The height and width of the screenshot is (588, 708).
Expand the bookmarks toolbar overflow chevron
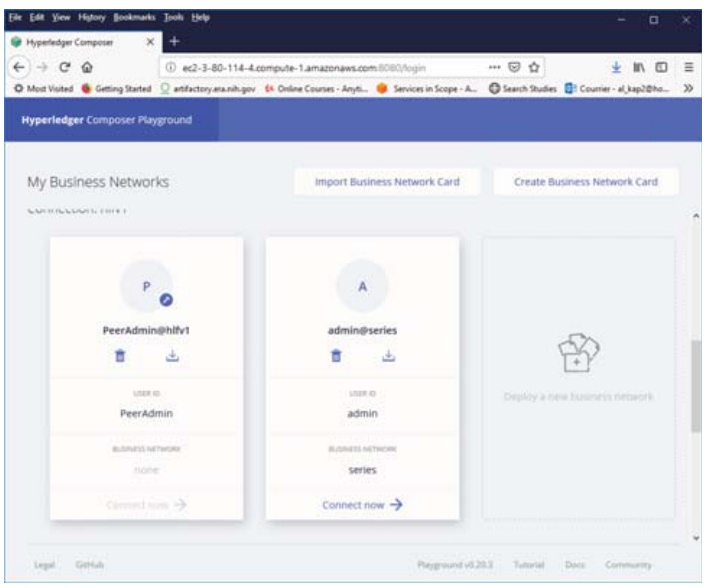pyautogui.click(x=689, y=88)
